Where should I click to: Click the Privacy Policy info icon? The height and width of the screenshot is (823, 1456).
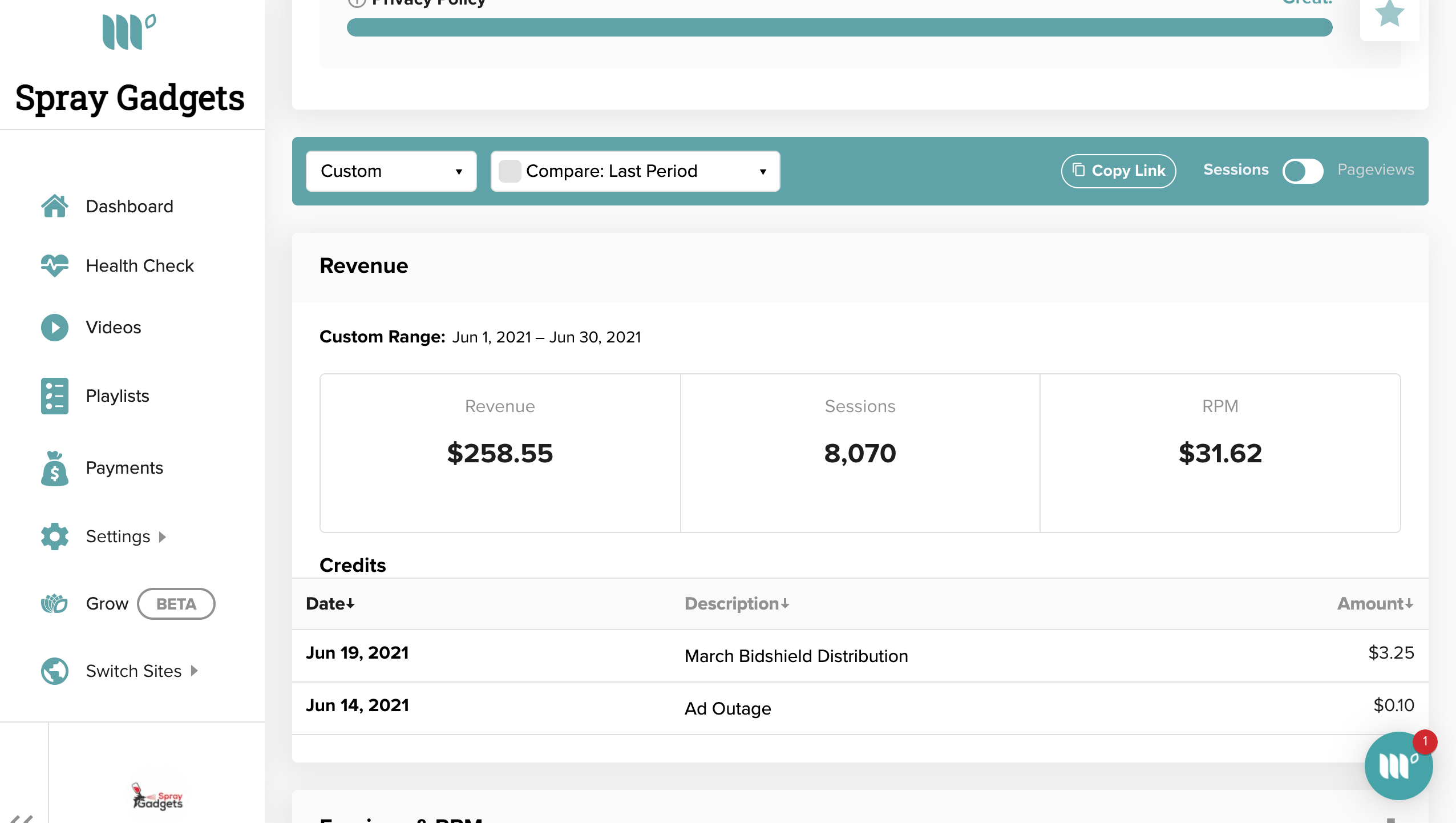(357, 2)
